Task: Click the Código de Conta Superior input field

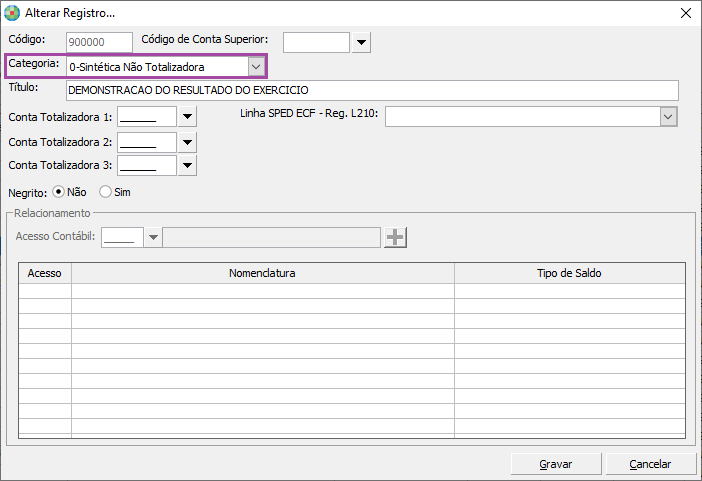Action: (x=316, y=43)
